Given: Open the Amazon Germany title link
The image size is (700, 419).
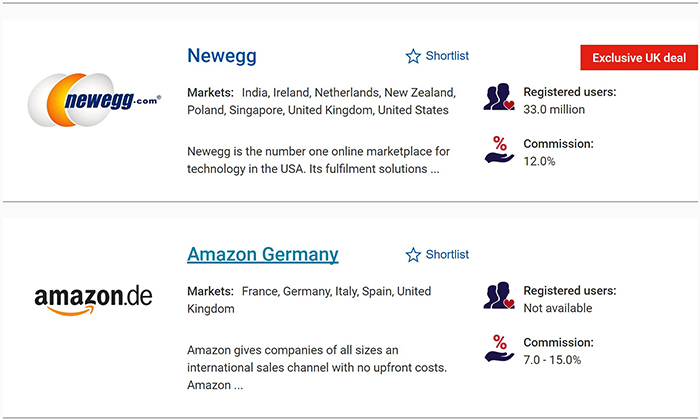Looking at the screenshot, I should tap(263, 254).
